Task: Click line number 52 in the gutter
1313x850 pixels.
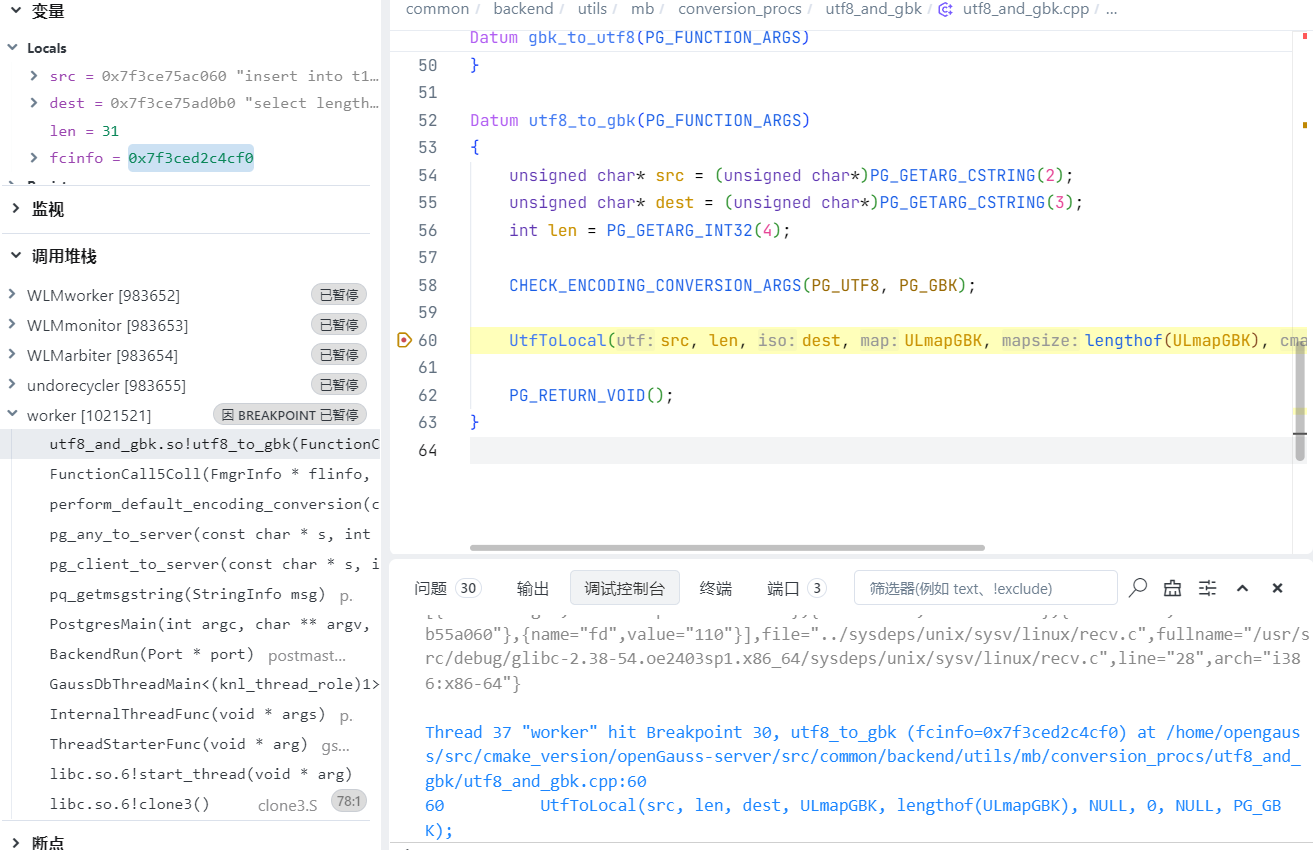Action: click(427, 120)
